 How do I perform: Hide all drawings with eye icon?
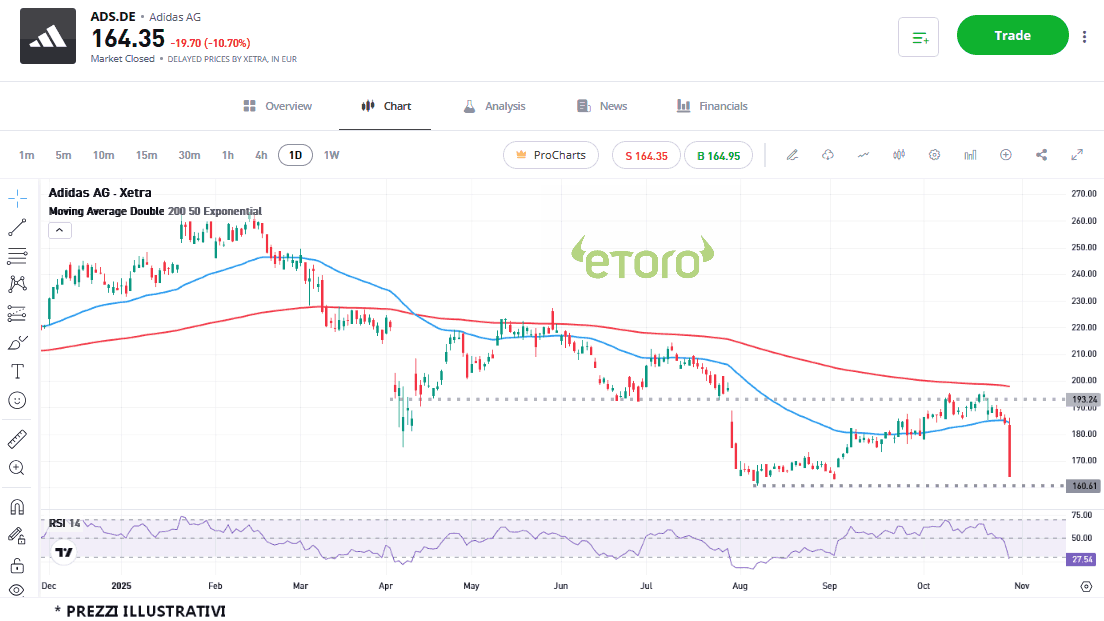[x=17, y=590]
